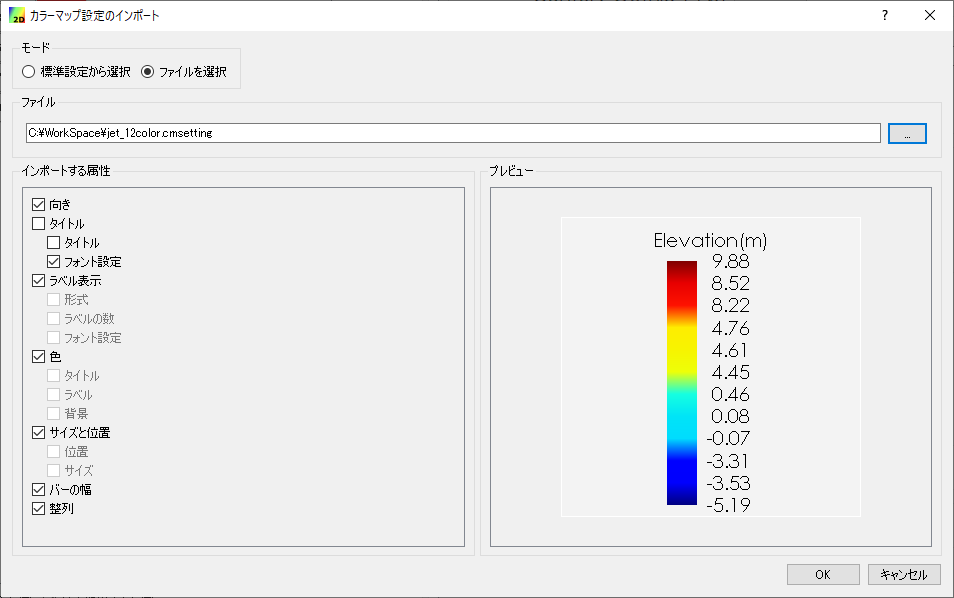Uncheck the 向き checkbox
This screenshot has height=598, width=954.
coord(38,204)
